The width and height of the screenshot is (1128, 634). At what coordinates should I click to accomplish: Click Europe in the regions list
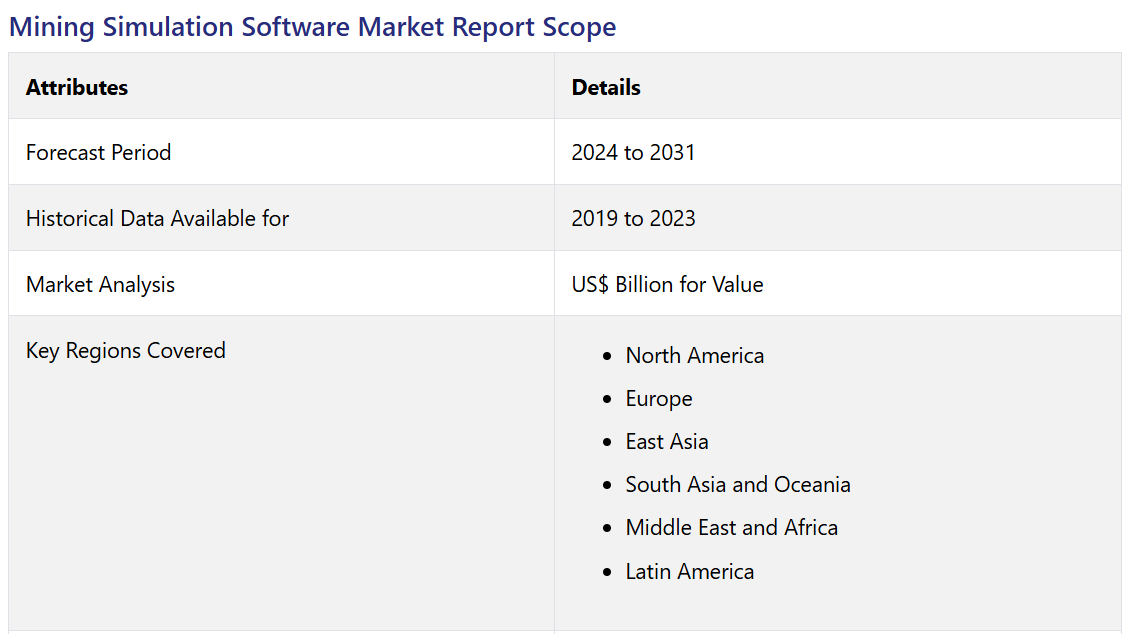pos(658,399)
